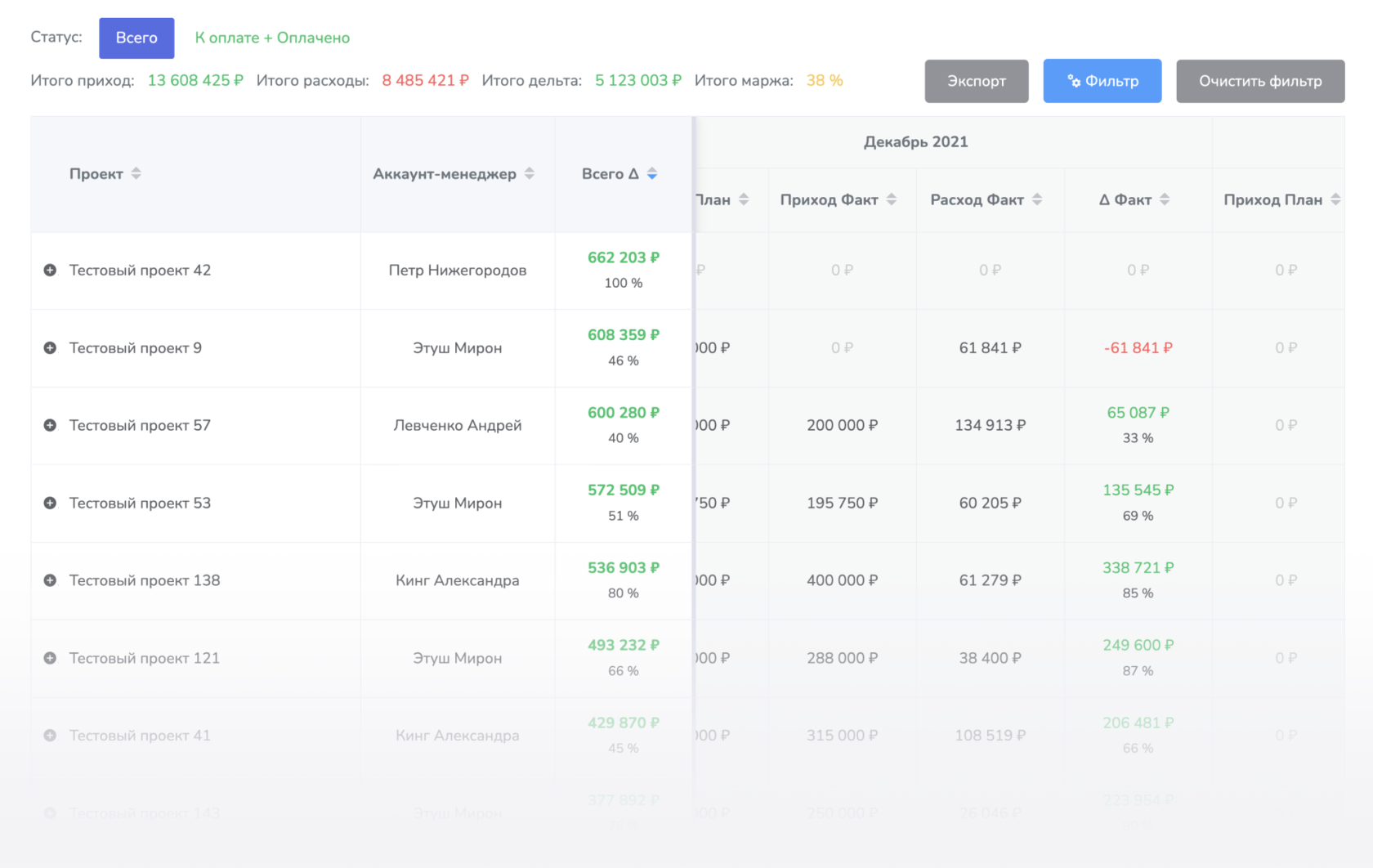
Task: Click manager name Петр Нижегородов
Action: tap(457, 271)
